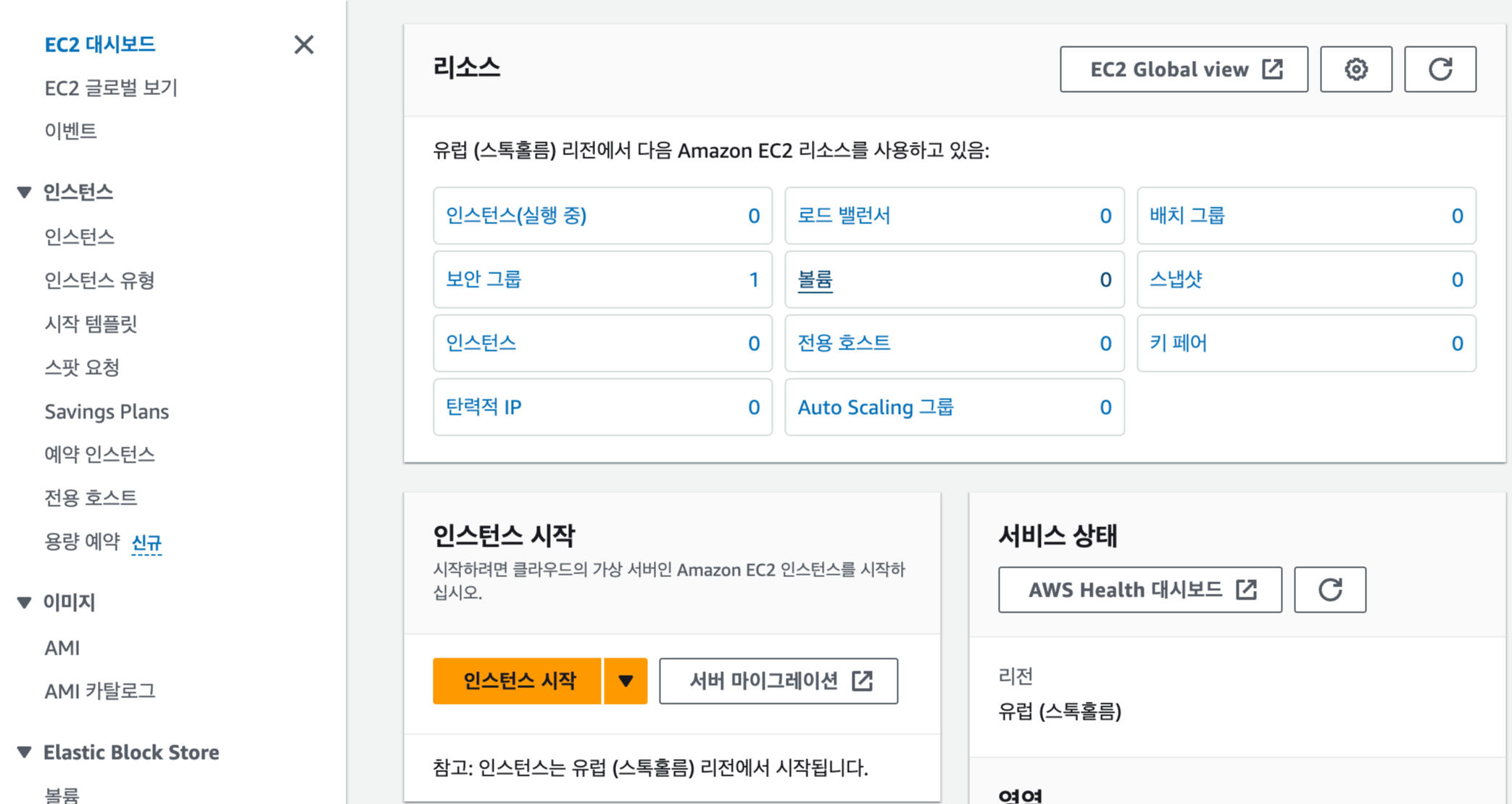Open EC2 글로벌 보기 in sidebar
This screenshot has height=804, width=1512.
tap(111, 88)
